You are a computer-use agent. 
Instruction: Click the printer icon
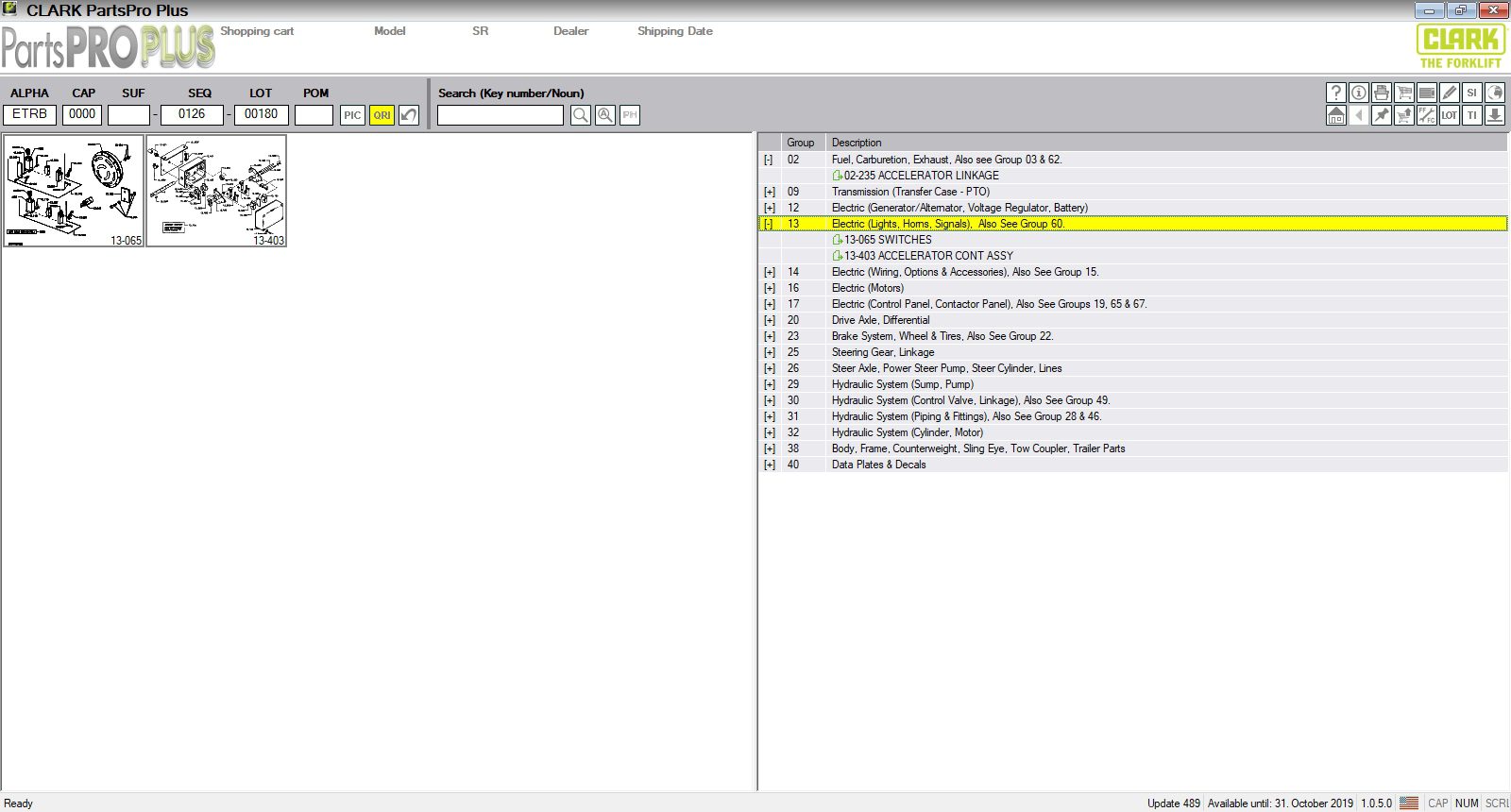point(1382,93)
